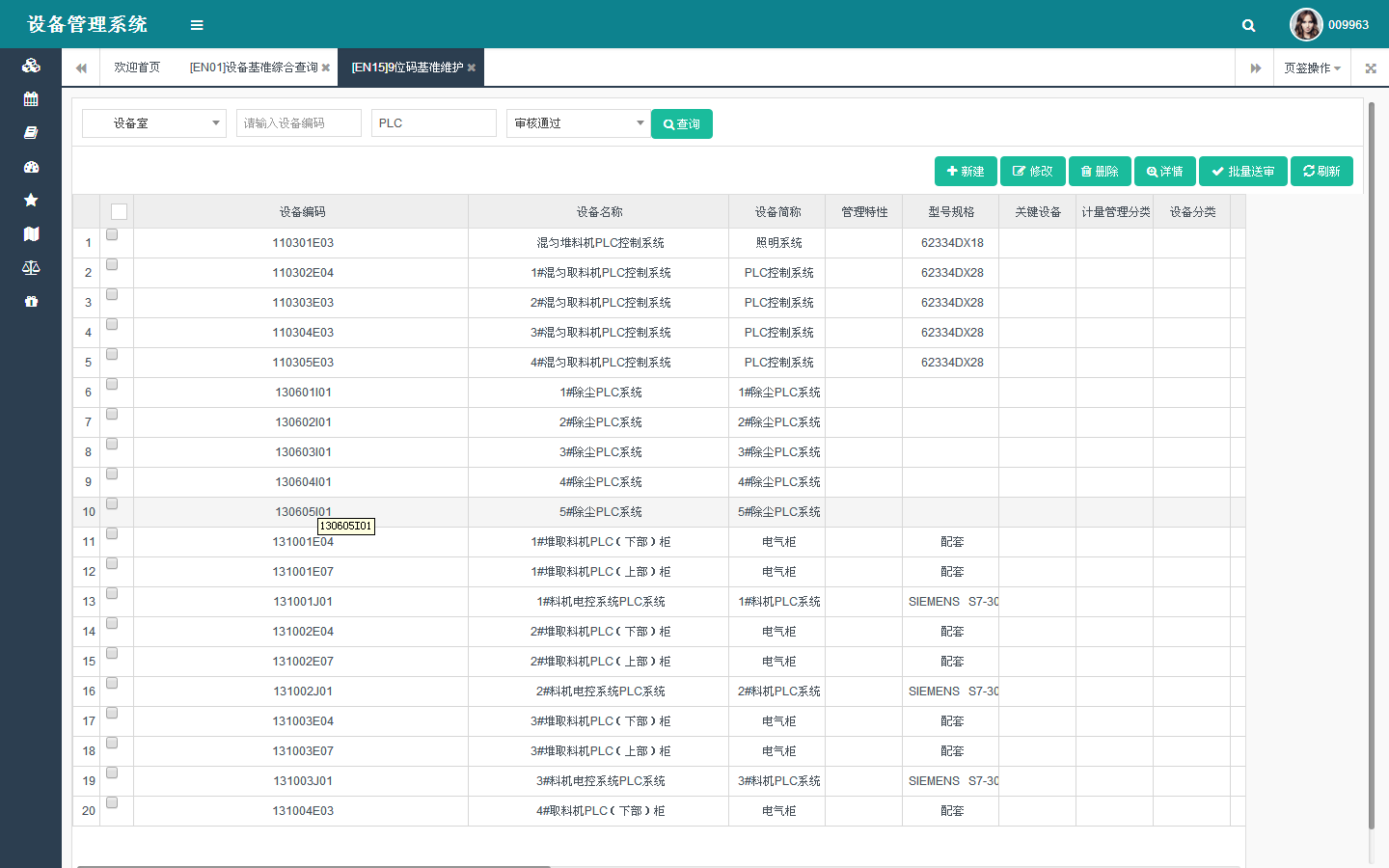The width and height of the screenshot is (1389, 868).
Task: Open the calendar icon in the sidebar
Action: 31,99
